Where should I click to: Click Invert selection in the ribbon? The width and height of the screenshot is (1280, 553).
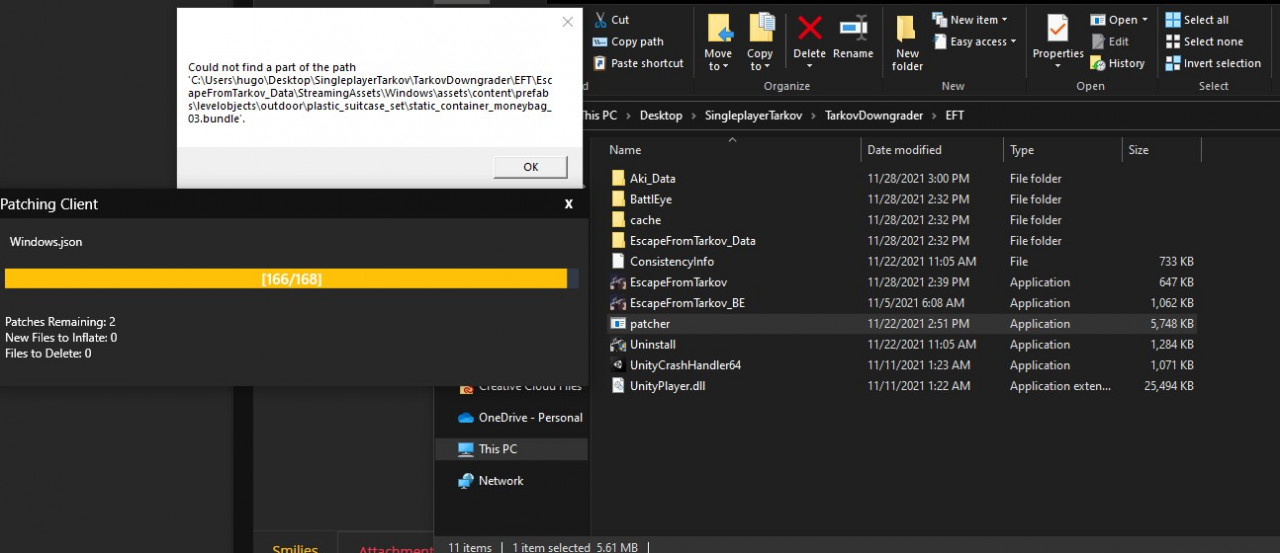(1213, 63)
